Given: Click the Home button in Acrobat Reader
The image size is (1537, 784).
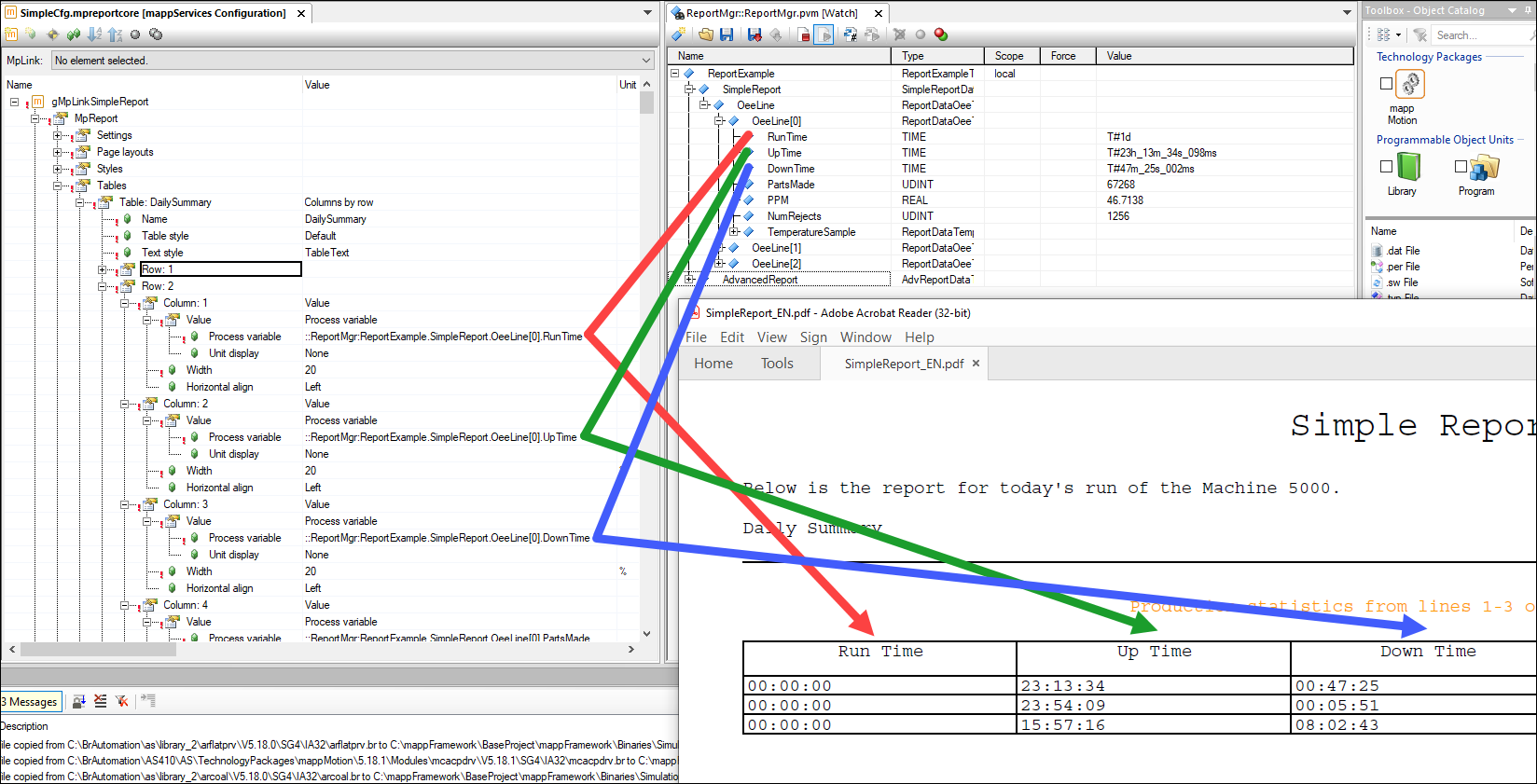Looking at the screenshot, I should click(x=713, y=364).
